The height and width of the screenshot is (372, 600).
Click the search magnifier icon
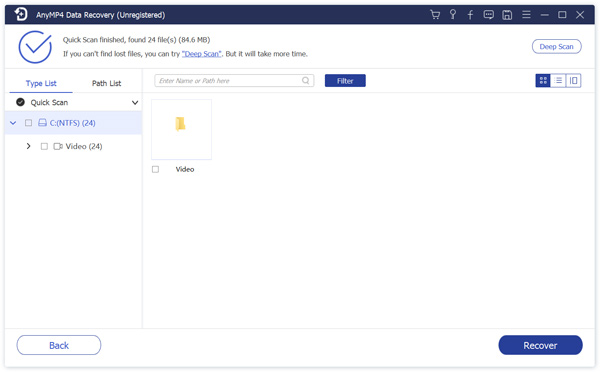305,81
